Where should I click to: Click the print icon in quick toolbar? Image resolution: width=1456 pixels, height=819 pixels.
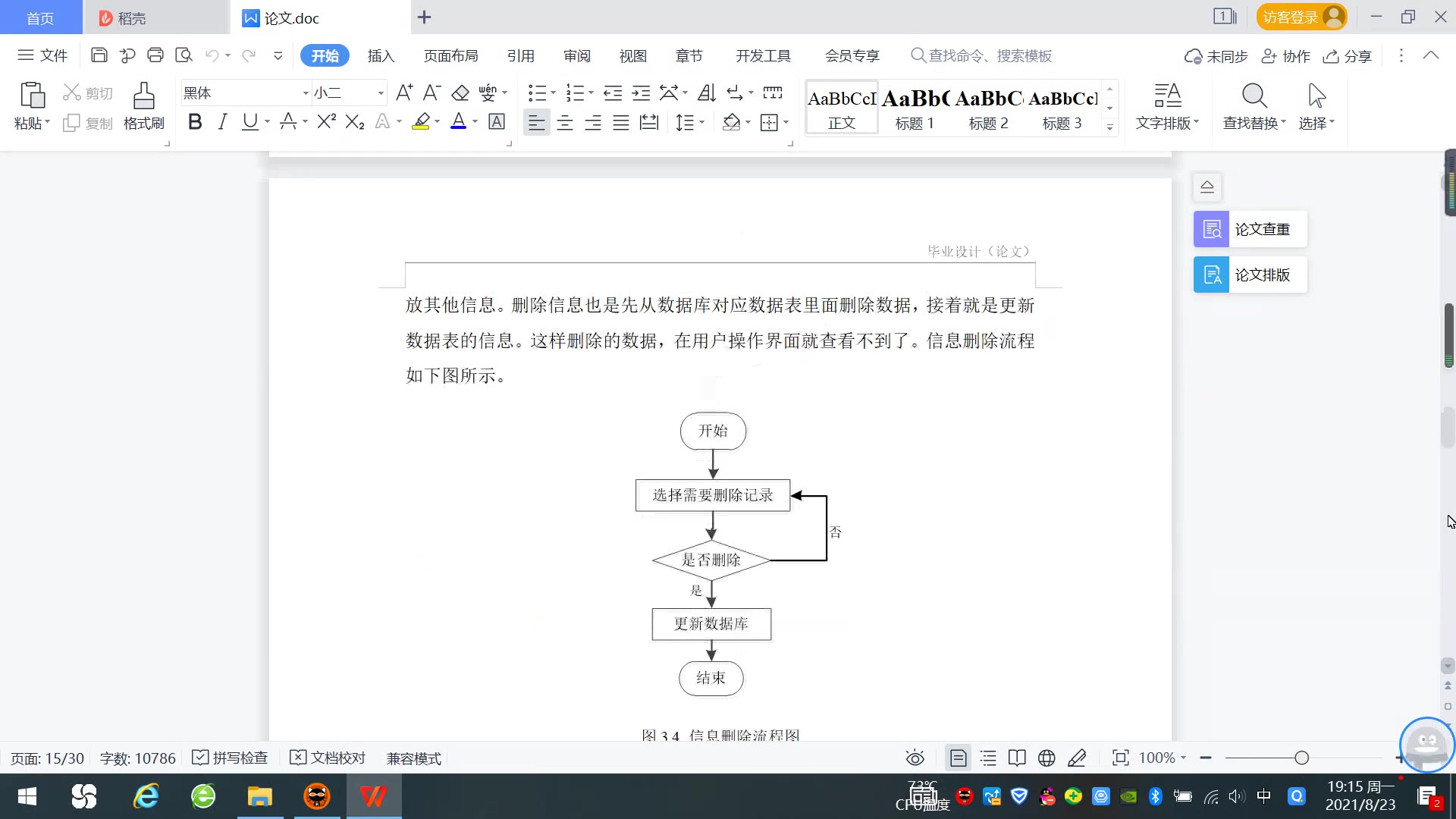(155, 55)
